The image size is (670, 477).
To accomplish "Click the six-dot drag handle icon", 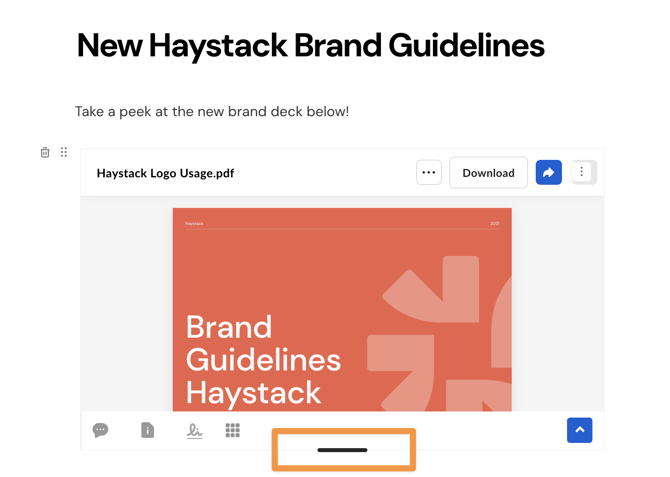I will point(64,153).
